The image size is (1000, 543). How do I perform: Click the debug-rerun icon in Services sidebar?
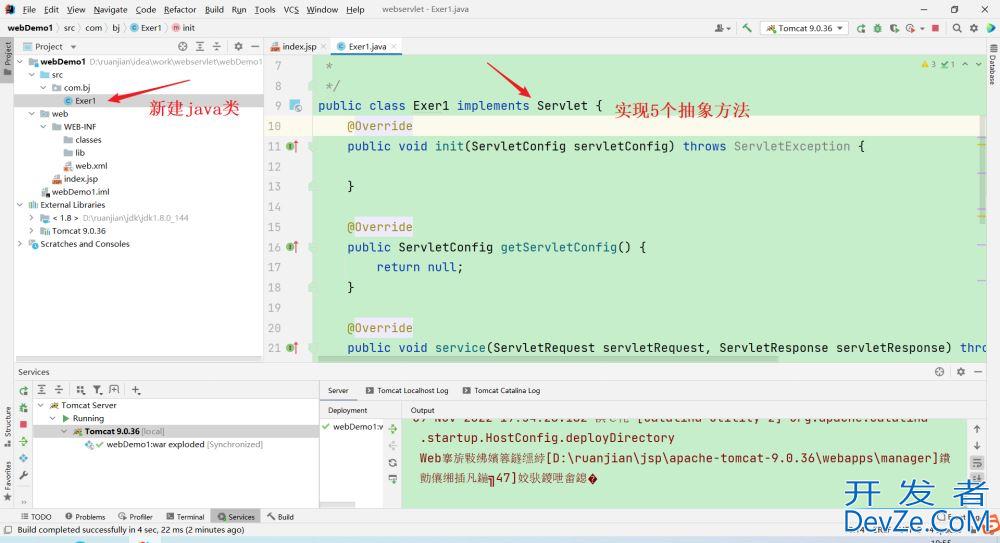click(x=24, y=408)
